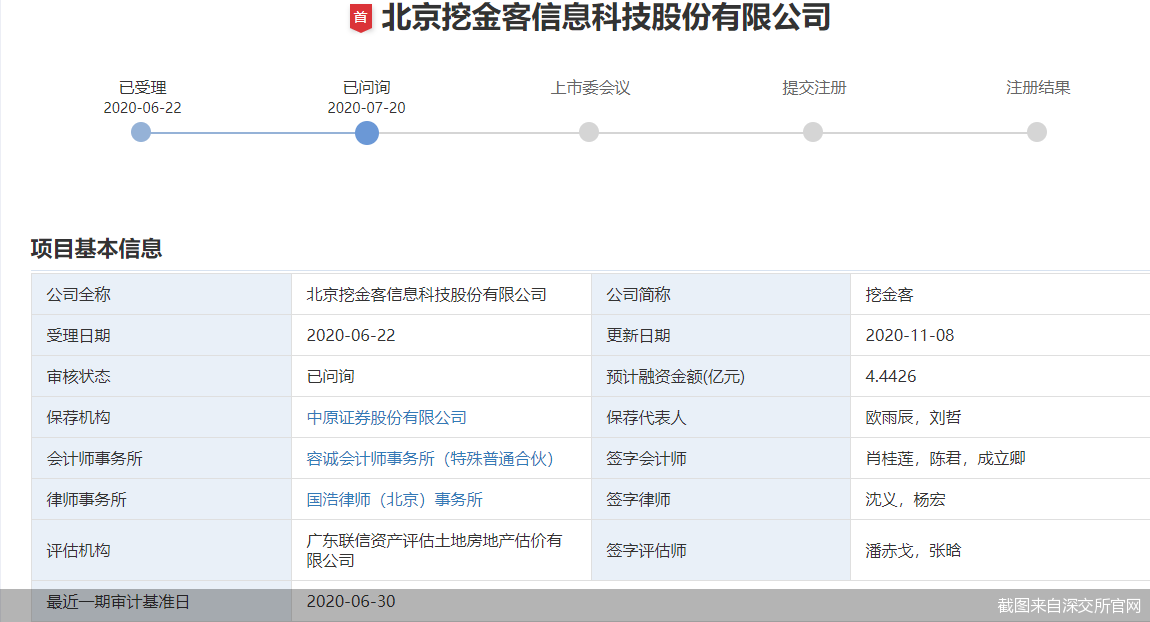This screenshot has height=622, width=1150.
Task: Select the 已受理 progress step dot
Action: point(141,132)
